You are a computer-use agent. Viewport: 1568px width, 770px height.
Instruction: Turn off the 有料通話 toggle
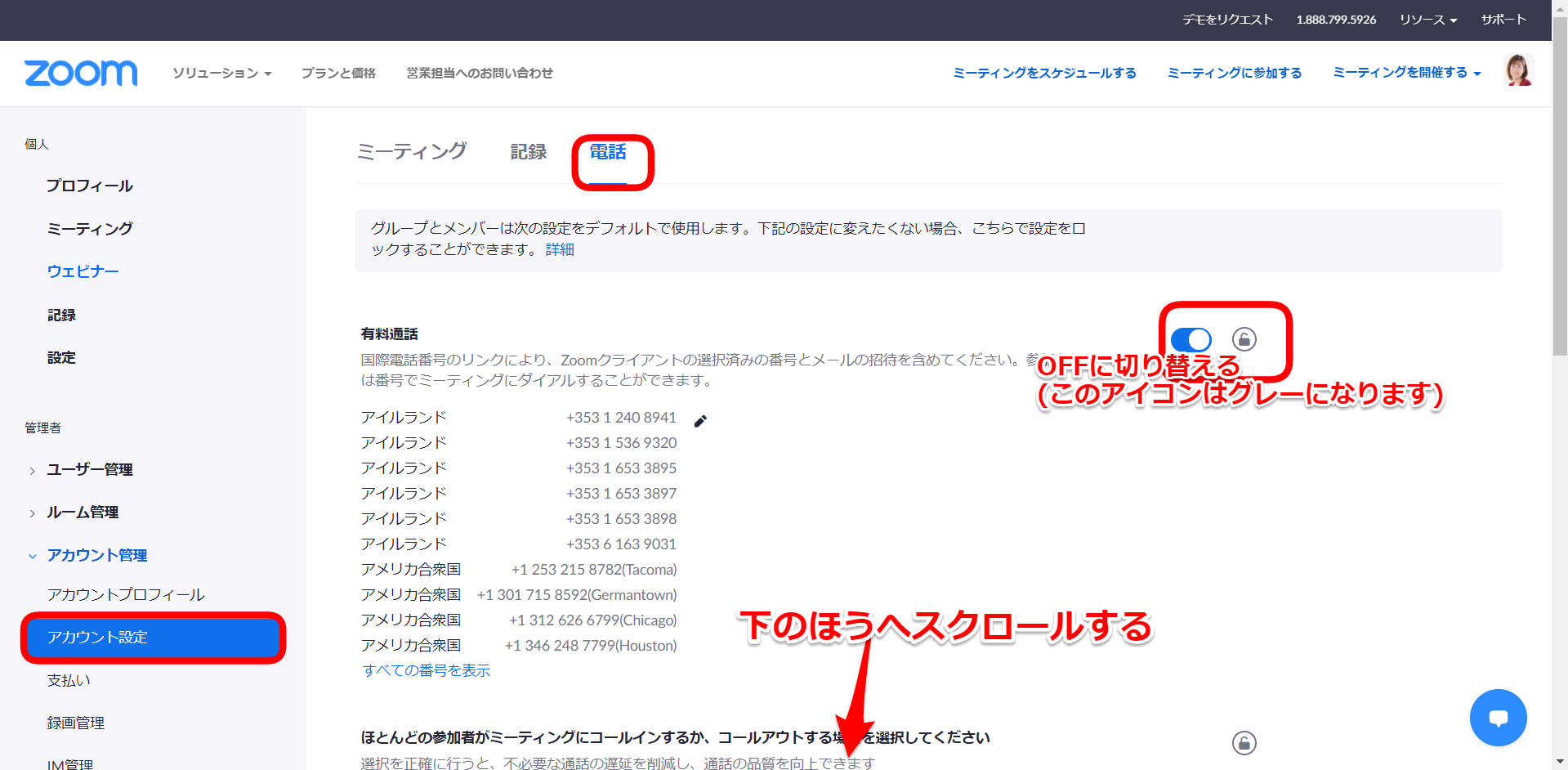coord(1191,339)
